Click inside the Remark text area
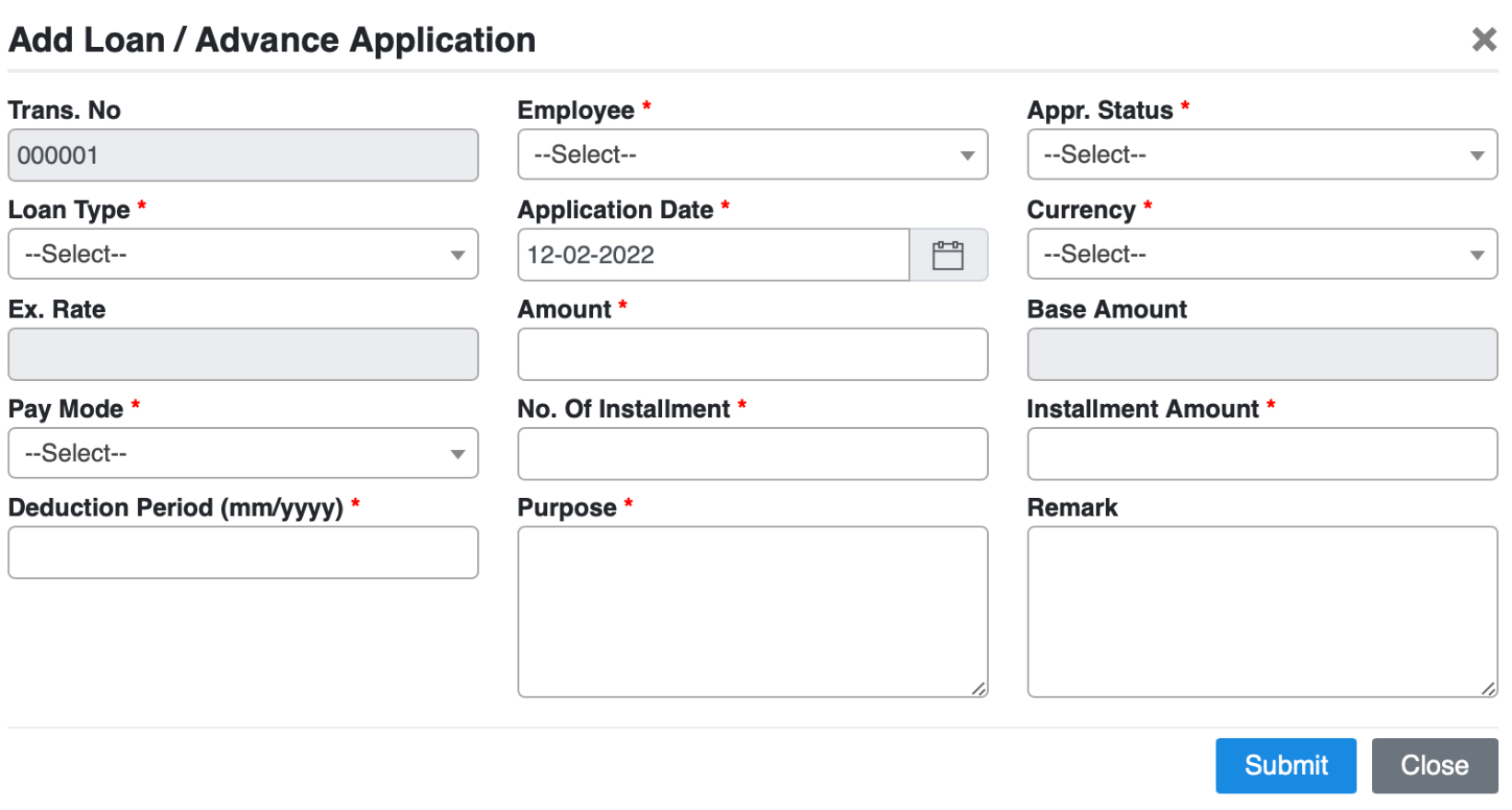 [x=1262, y=612]
